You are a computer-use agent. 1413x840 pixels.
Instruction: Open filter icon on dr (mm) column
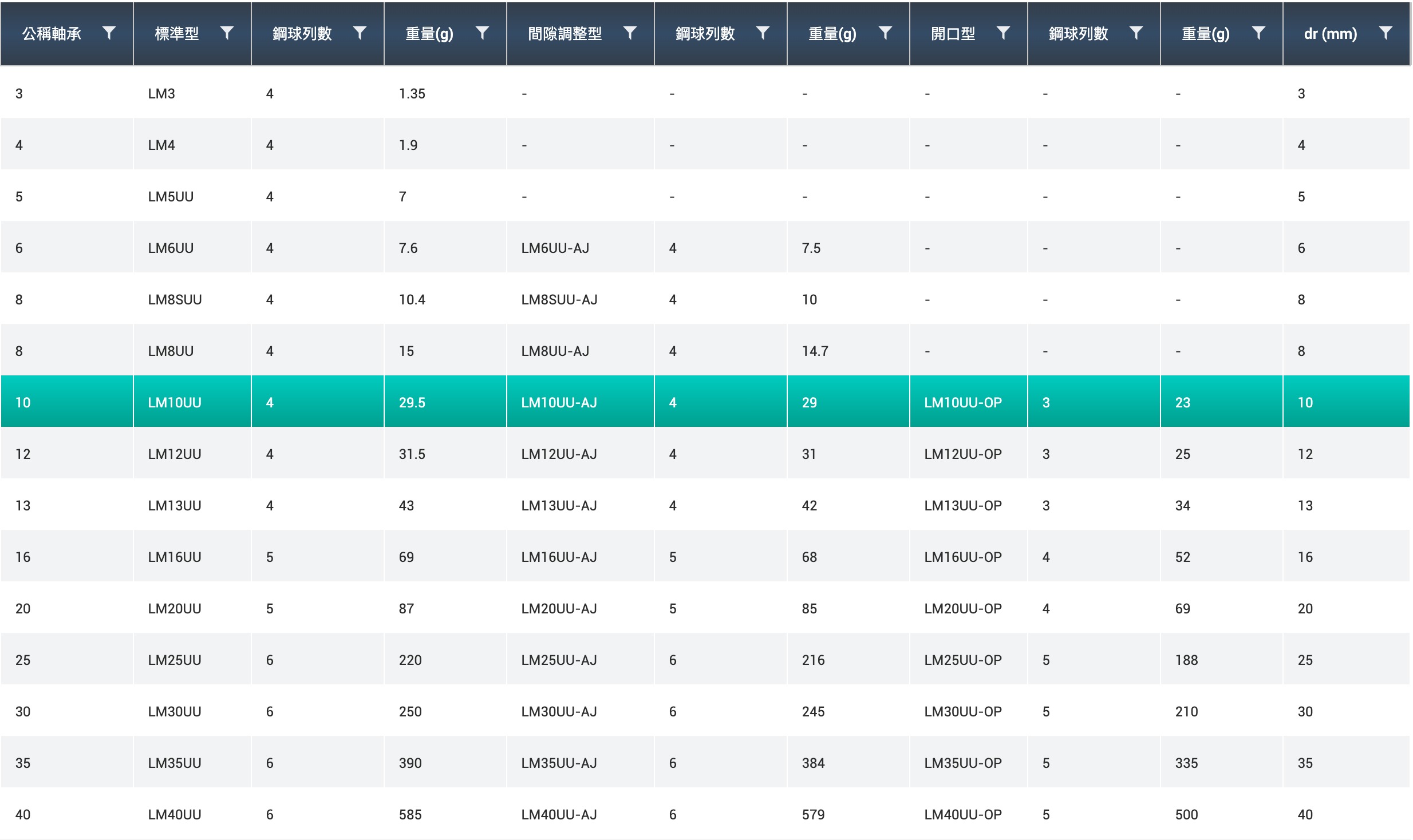[x=1385, y=33]
